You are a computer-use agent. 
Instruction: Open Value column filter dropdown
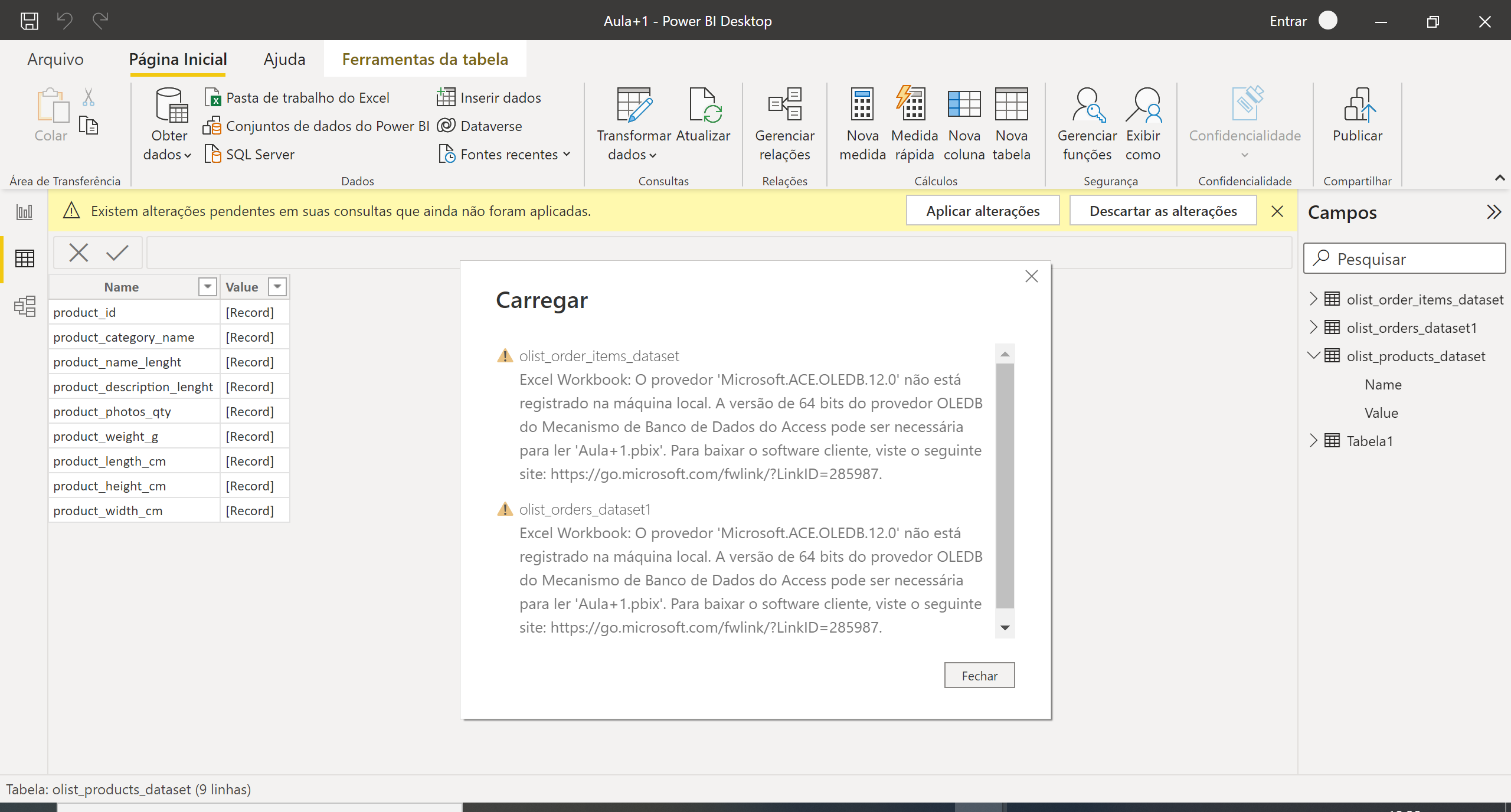pos(277,287)
